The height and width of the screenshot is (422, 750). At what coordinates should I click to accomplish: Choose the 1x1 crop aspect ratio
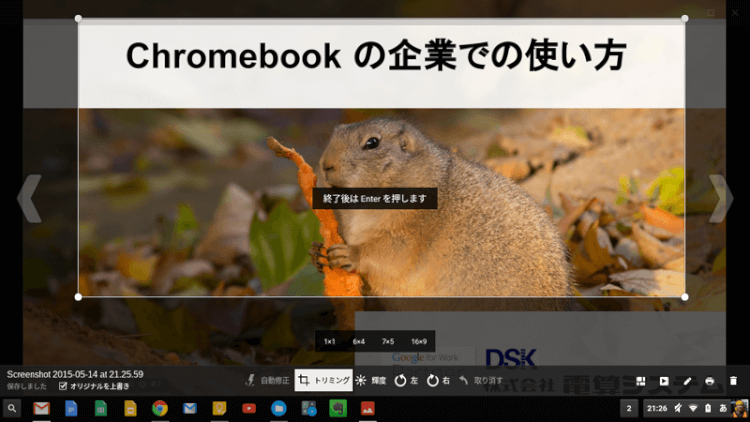(329, 342)
